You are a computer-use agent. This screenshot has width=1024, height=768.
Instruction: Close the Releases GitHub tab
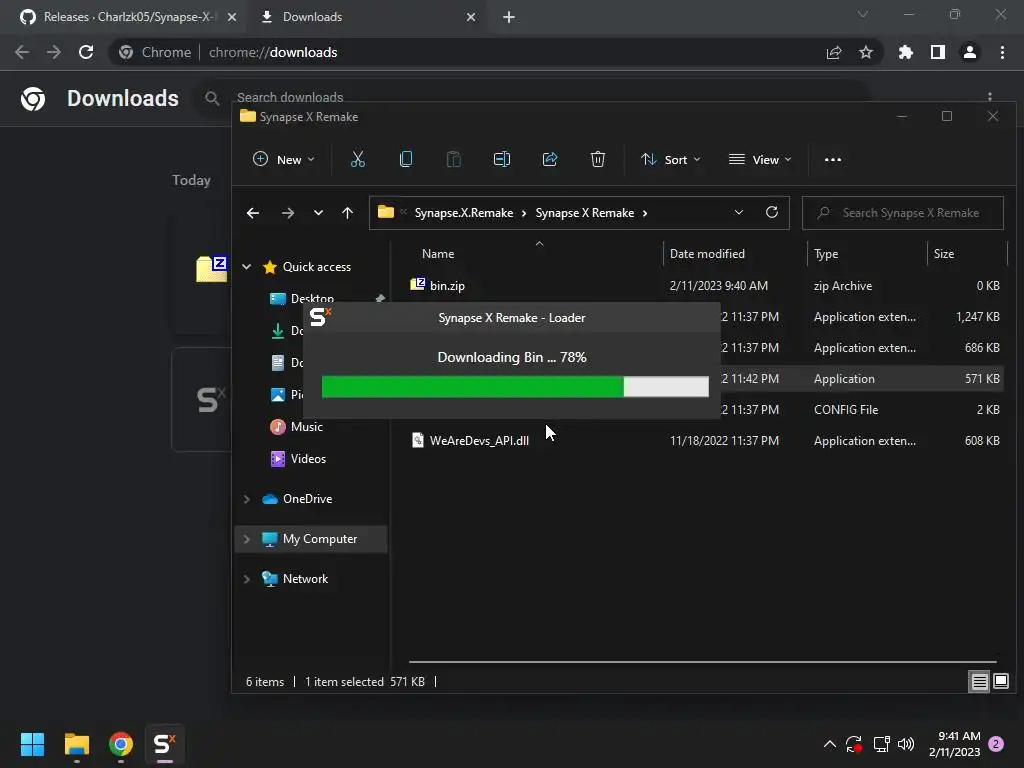[232, 17]
